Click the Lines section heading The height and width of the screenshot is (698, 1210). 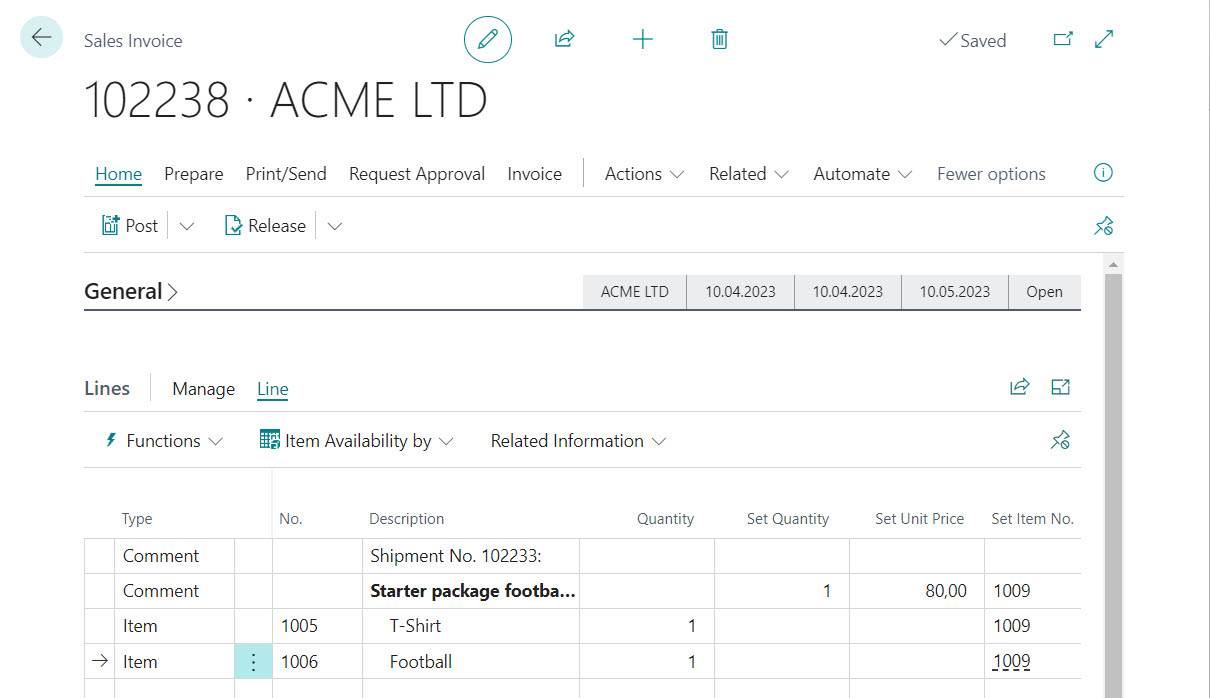[x=107, y=389]
